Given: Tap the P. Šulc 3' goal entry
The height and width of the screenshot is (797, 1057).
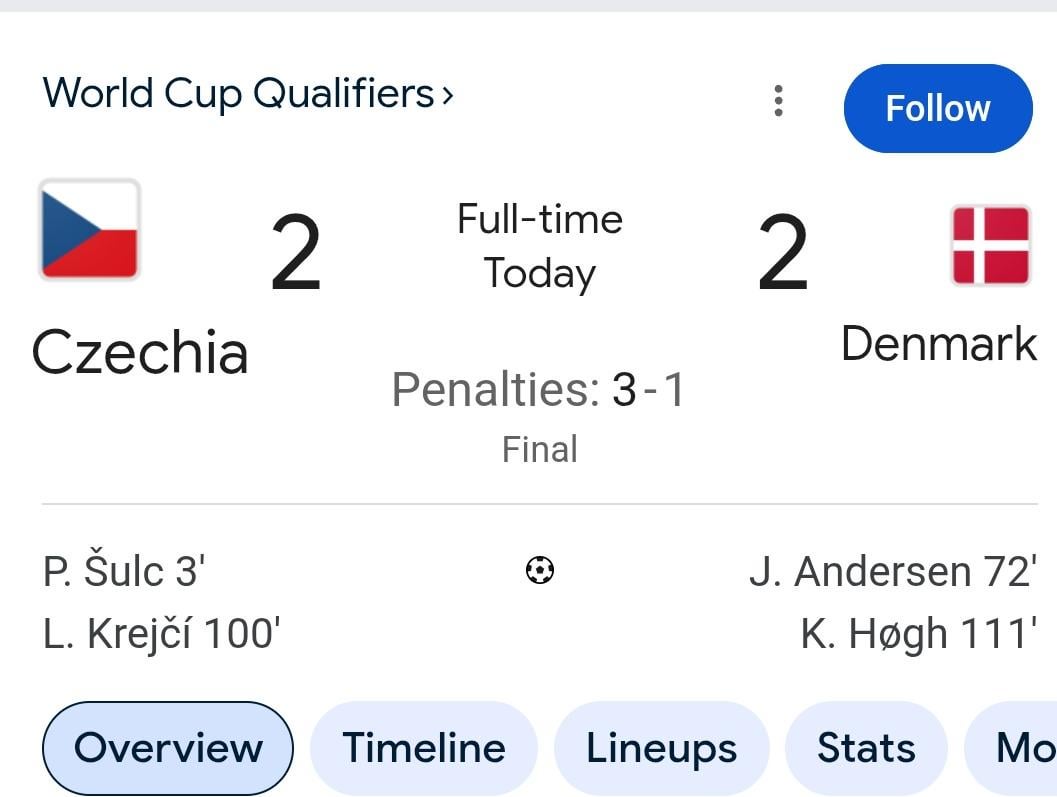Looking at the screenshot, I should click(124, 572).
